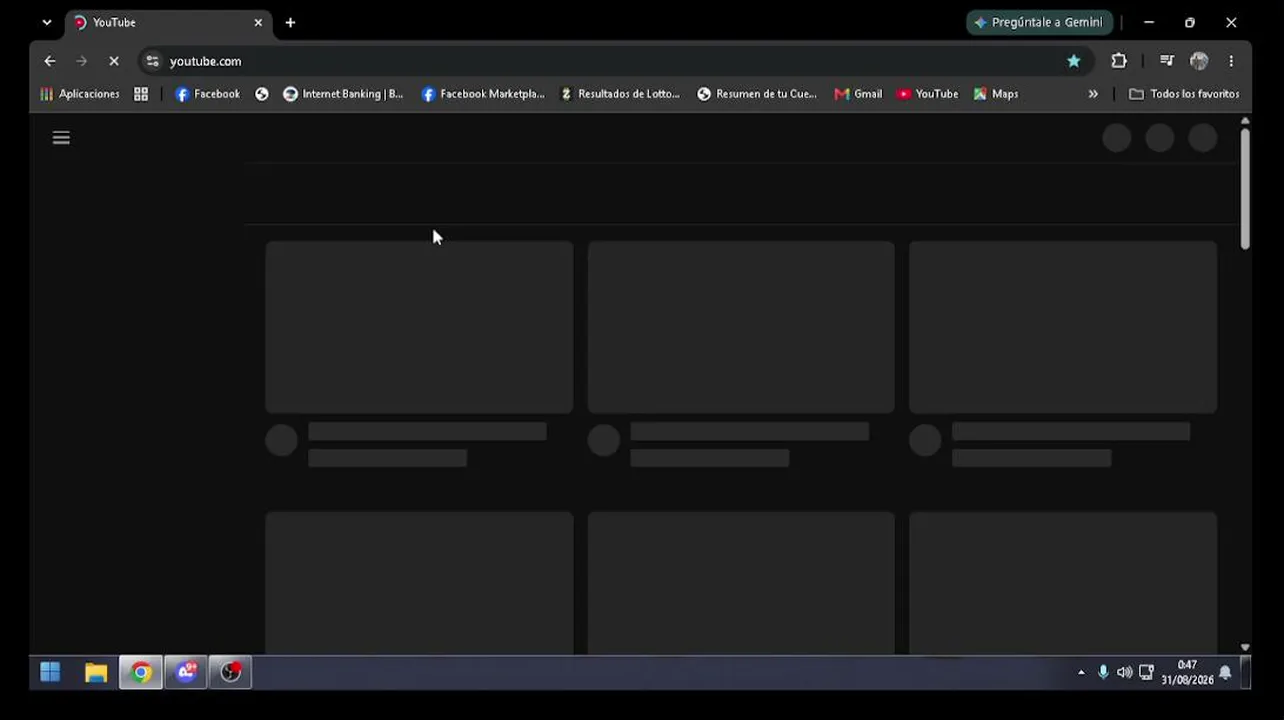Open the Internet Banking bookmark
The height and width of the screenshot is (720, 1284).
343,94
